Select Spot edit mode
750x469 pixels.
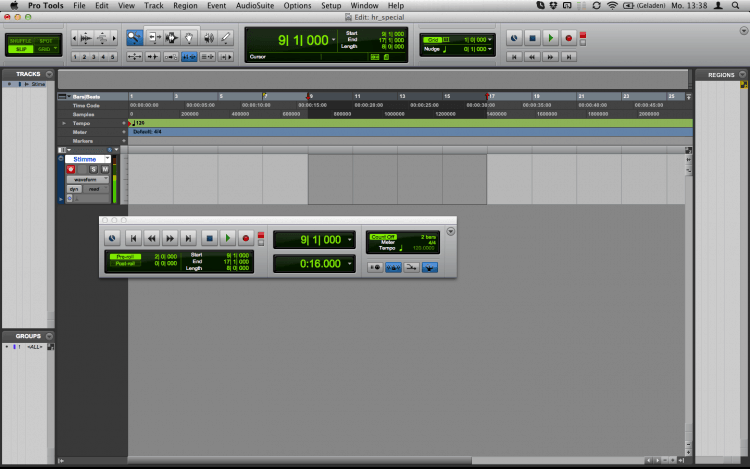click(x=46, y=41)
